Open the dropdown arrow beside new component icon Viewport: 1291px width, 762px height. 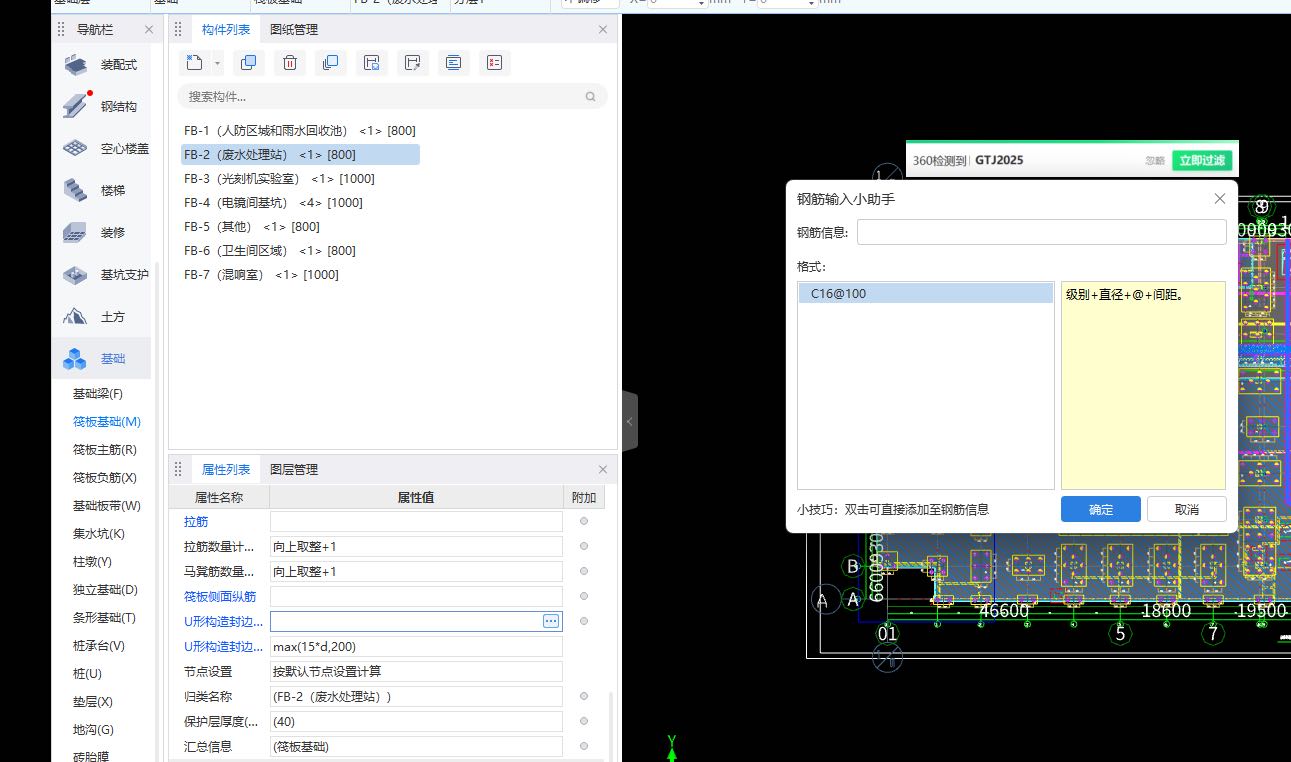coord(218,64)
